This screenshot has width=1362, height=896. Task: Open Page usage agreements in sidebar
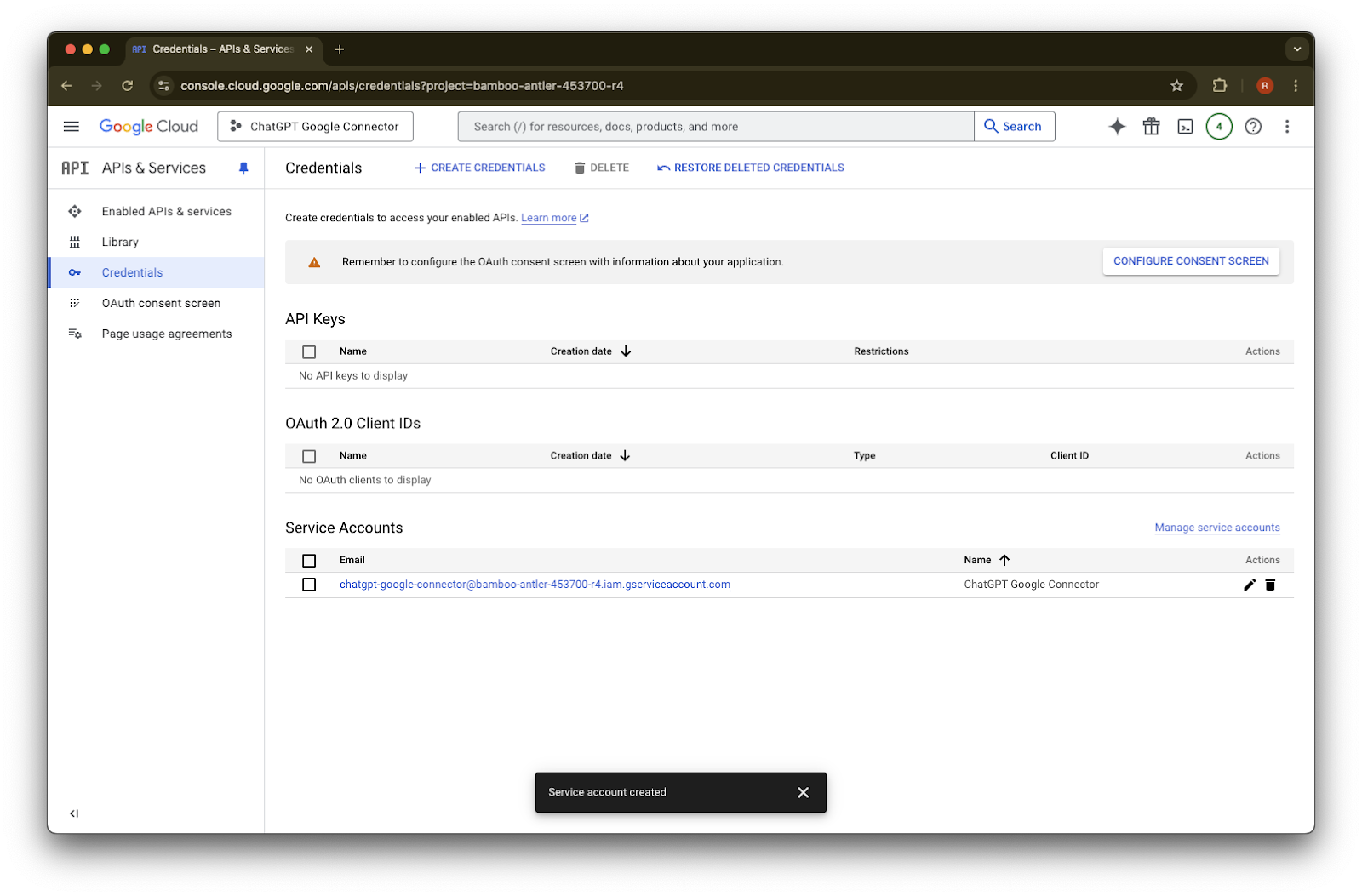coord(157,334)
